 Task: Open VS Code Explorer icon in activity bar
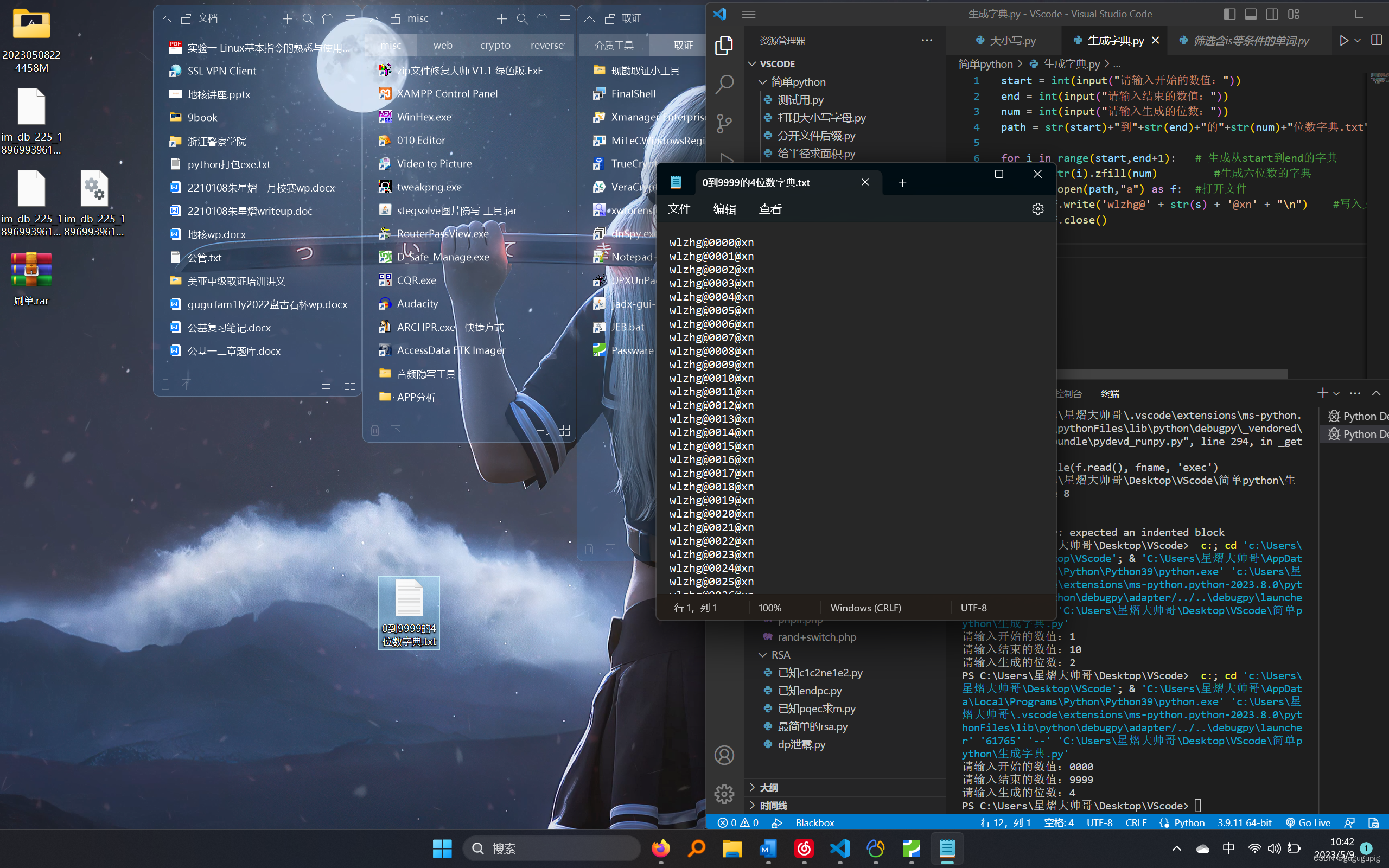click(724, 46)
